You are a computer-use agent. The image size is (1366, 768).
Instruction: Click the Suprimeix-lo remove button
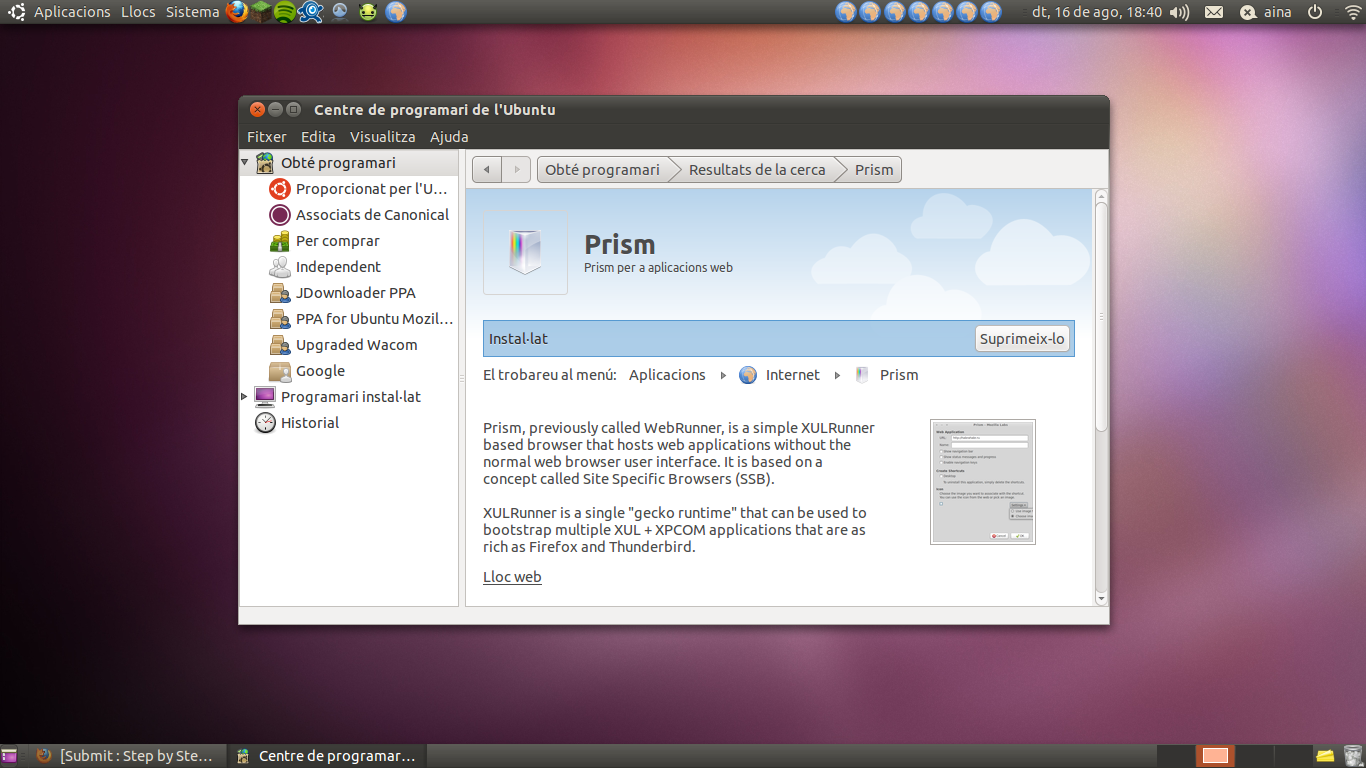[x=1022, y=339]
